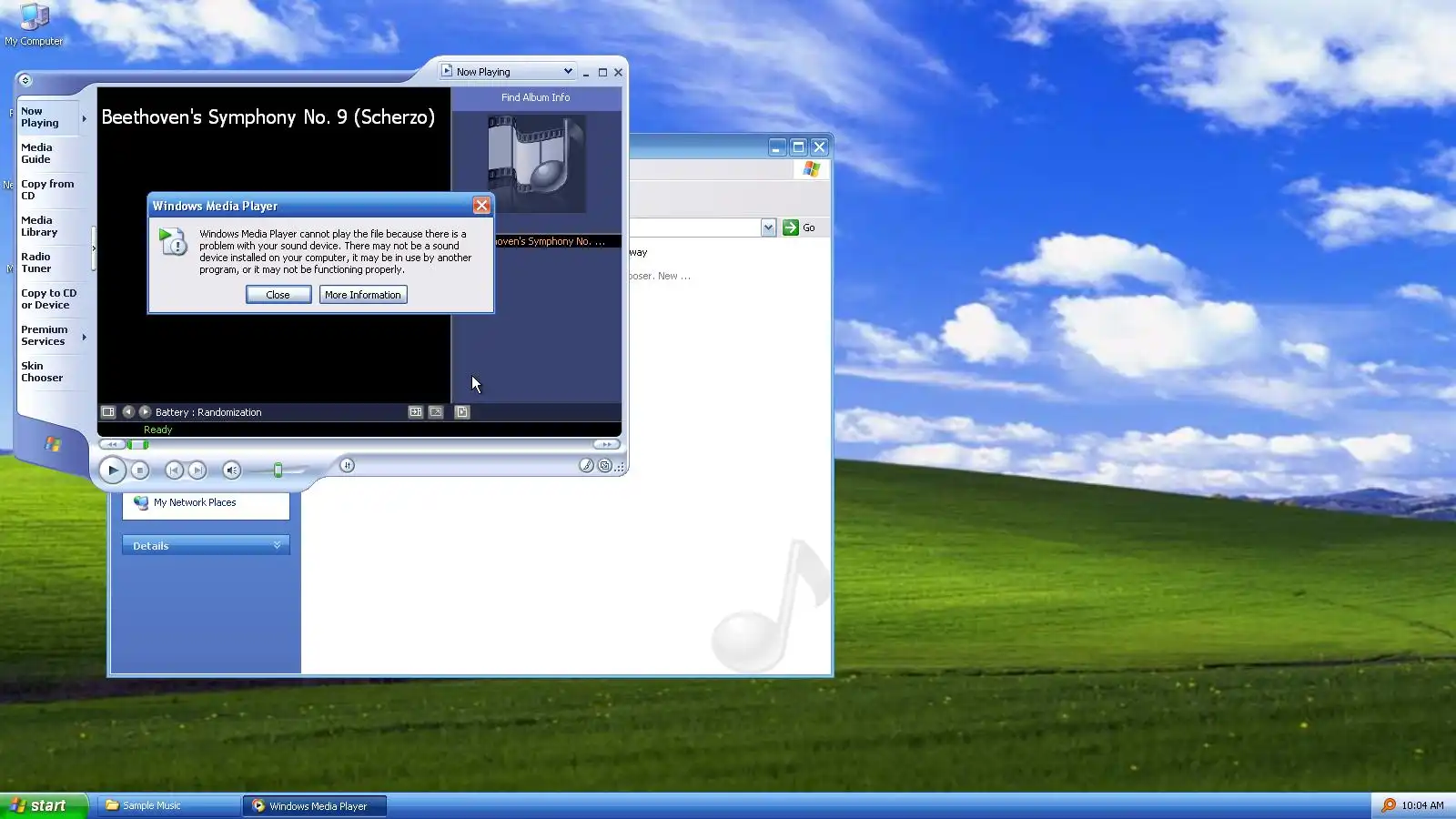Open My Network Places in Sample Music
Image resolution: width=1456 pixels, height=819 pixels.
(194, 502)
